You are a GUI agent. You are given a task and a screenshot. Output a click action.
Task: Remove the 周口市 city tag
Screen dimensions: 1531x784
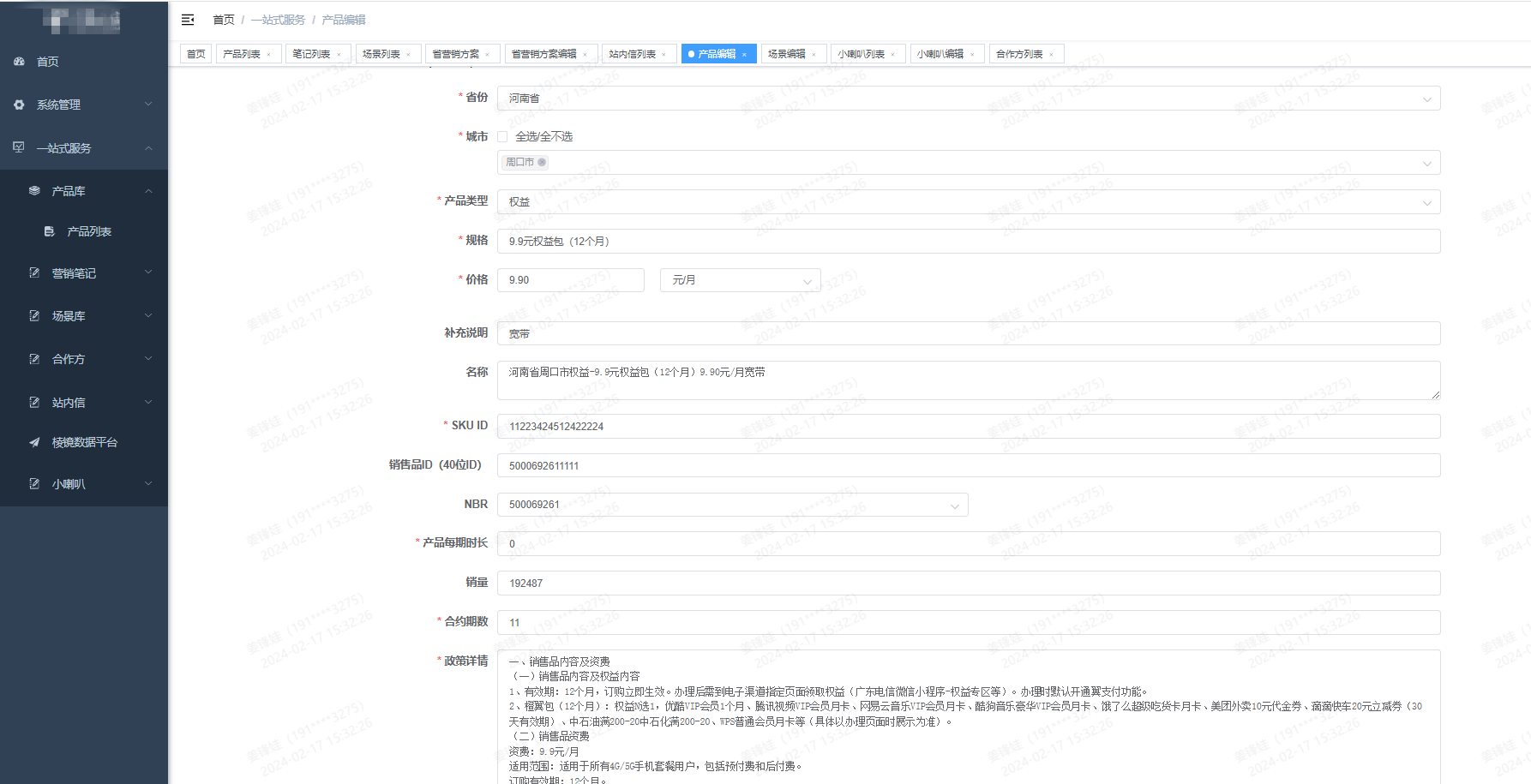click(x=542, y=162)
